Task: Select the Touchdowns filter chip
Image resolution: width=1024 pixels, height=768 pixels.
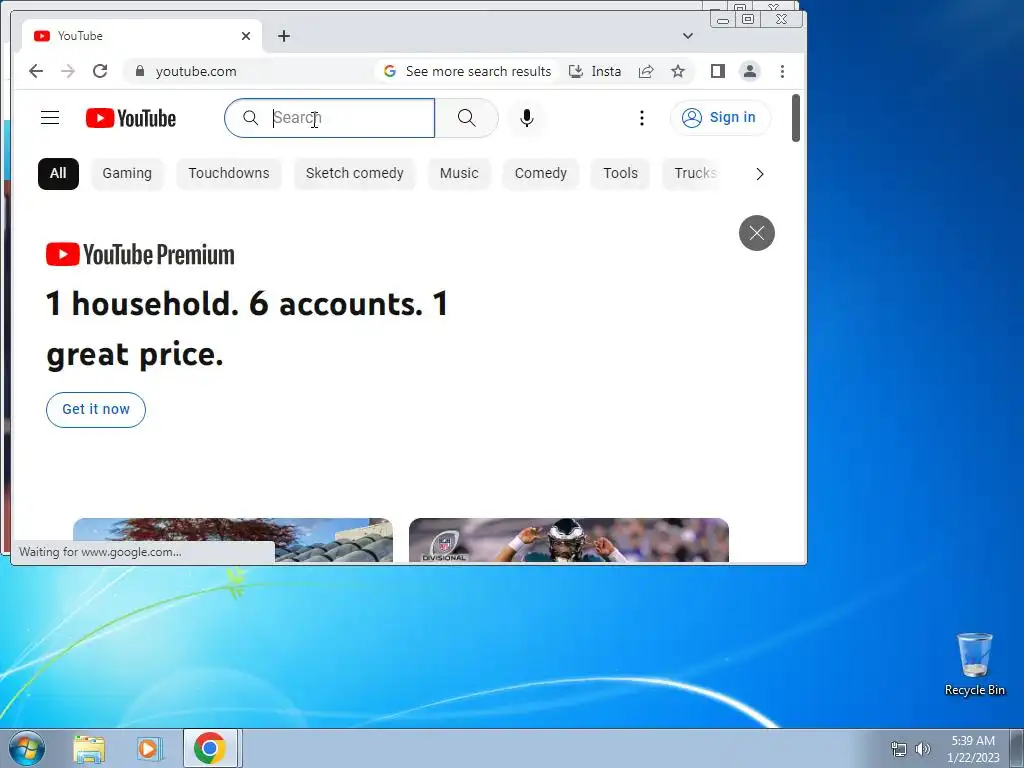Action: (x=229, y=174)
